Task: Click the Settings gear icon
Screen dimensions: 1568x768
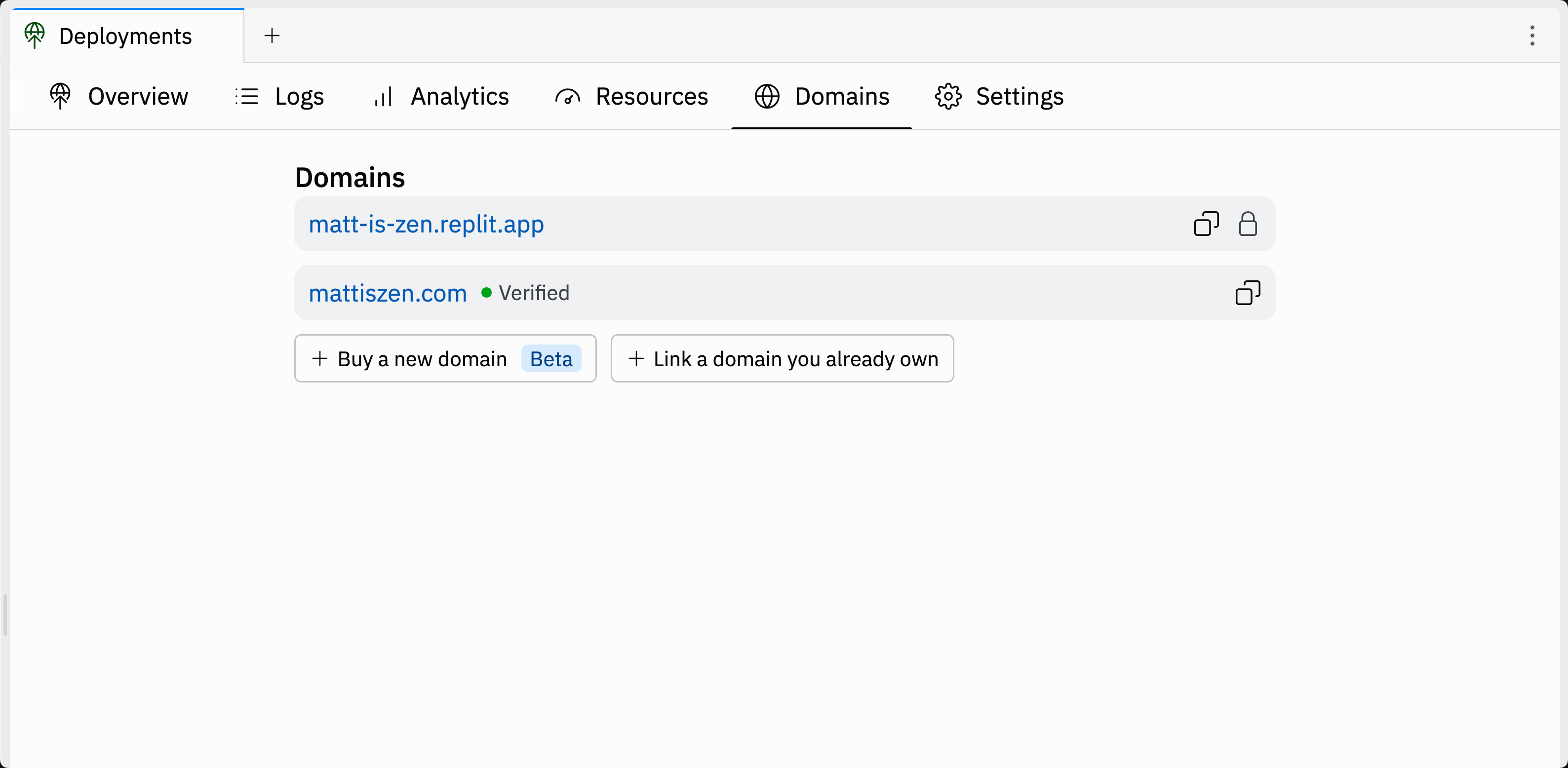Action: pyautogui.click(x=948, y=97)
